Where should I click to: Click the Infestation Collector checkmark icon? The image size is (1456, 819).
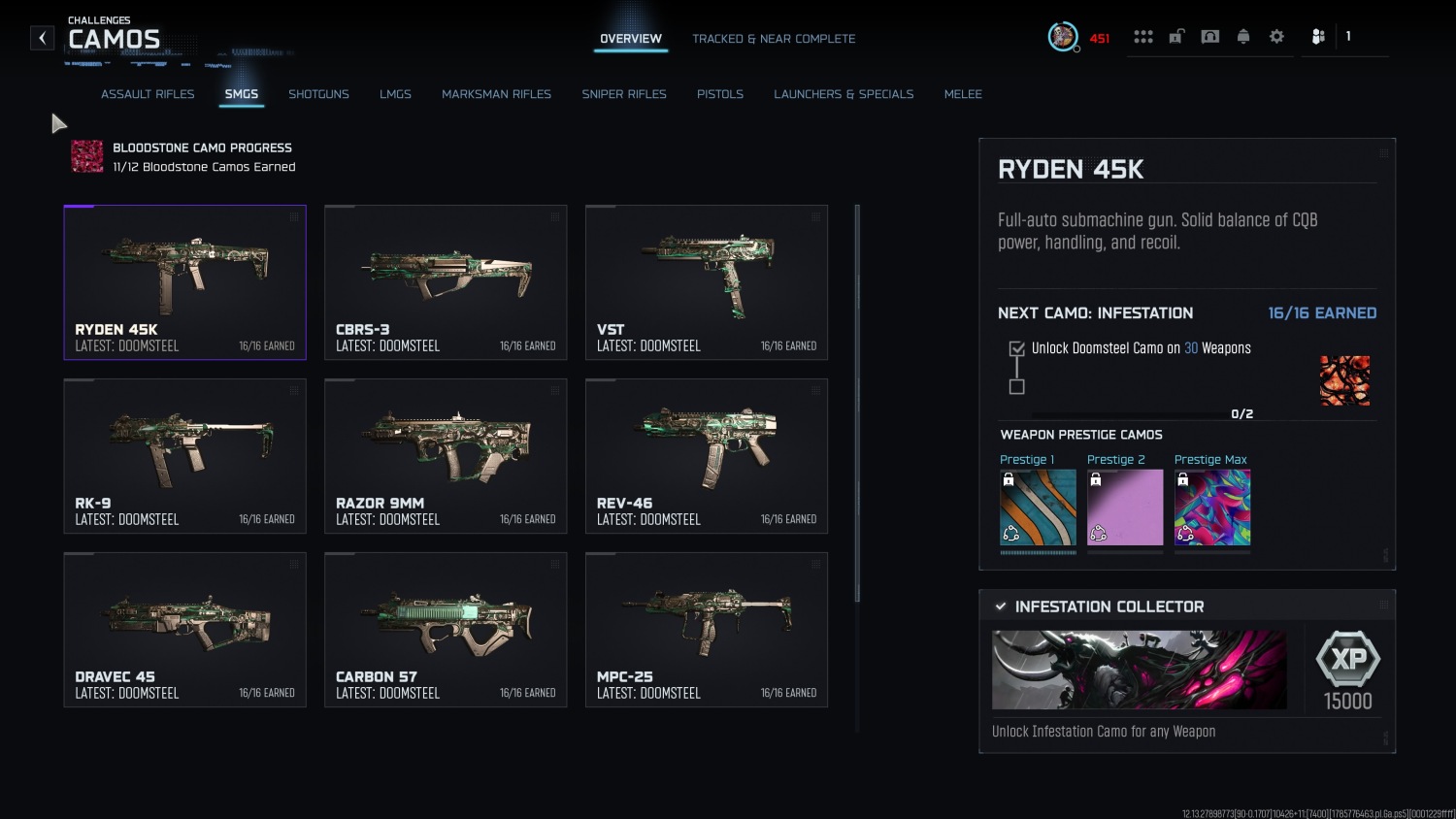(1001, 606)
